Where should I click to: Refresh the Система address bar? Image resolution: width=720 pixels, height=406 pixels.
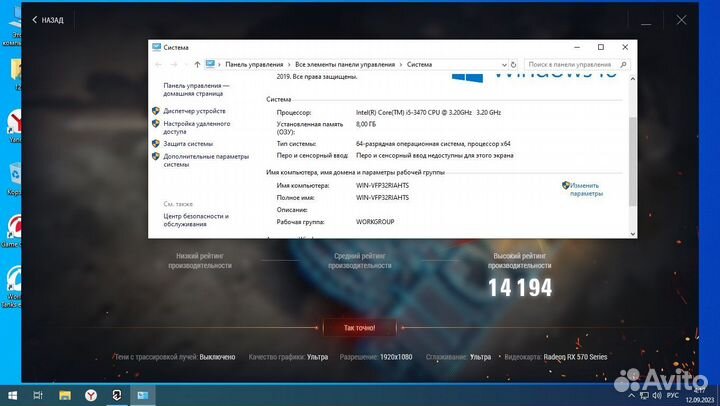coord(513,64)
